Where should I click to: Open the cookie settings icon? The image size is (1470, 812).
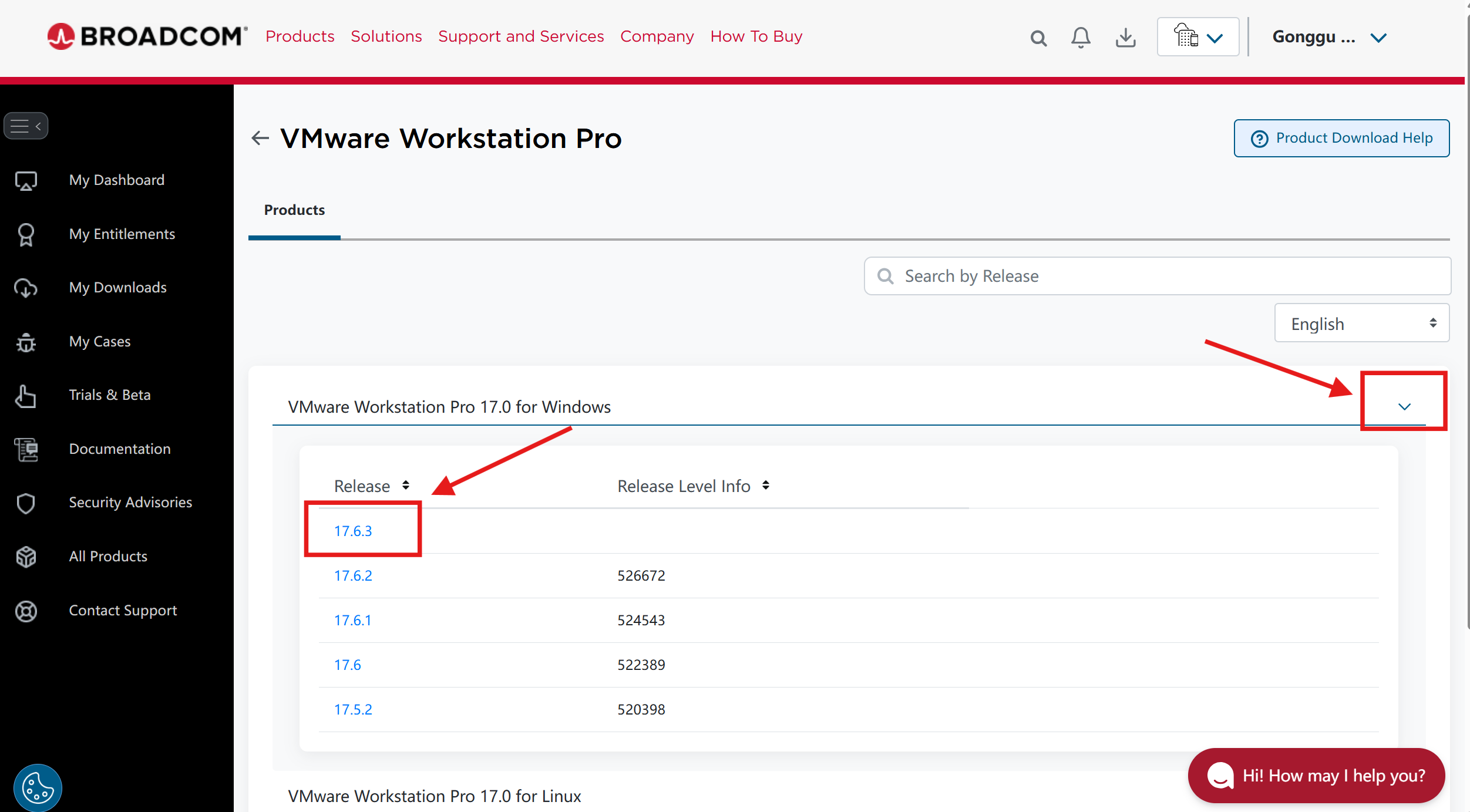(38, 787)
